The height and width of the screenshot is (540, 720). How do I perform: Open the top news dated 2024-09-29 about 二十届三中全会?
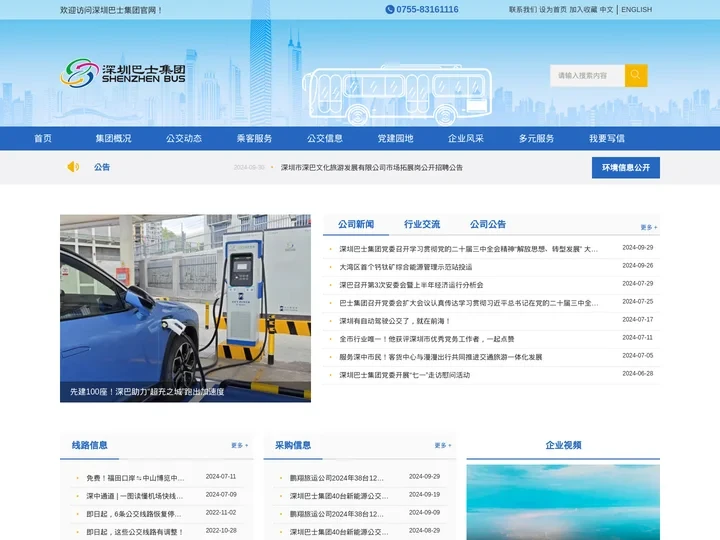468,249
